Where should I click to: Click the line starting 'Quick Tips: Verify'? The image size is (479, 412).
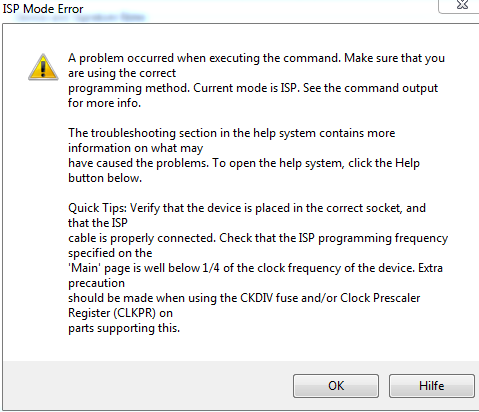point(247,208)
